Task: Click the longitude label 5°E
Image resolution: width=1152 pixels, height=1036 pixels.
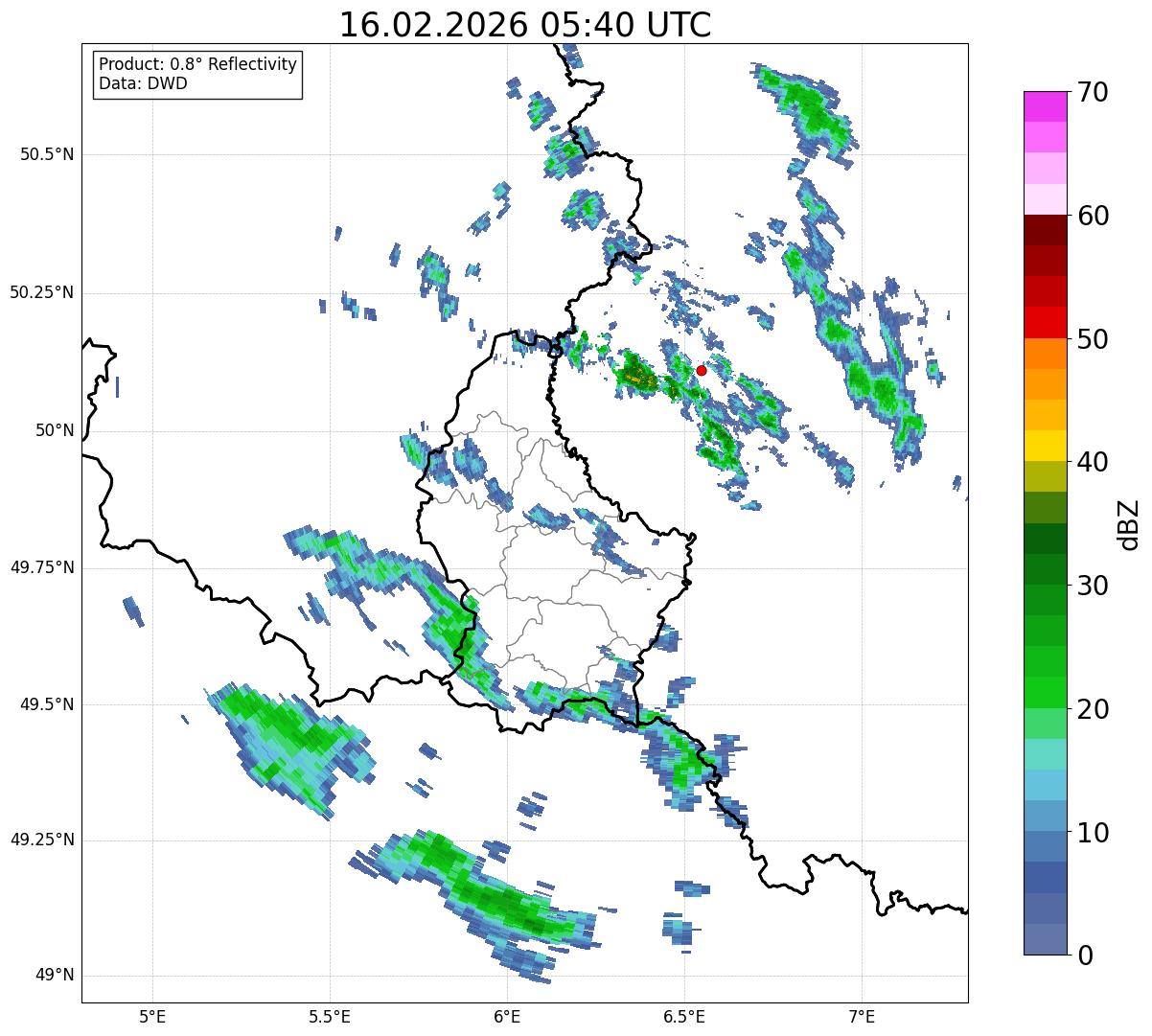Action: [x=152, y=1017]
